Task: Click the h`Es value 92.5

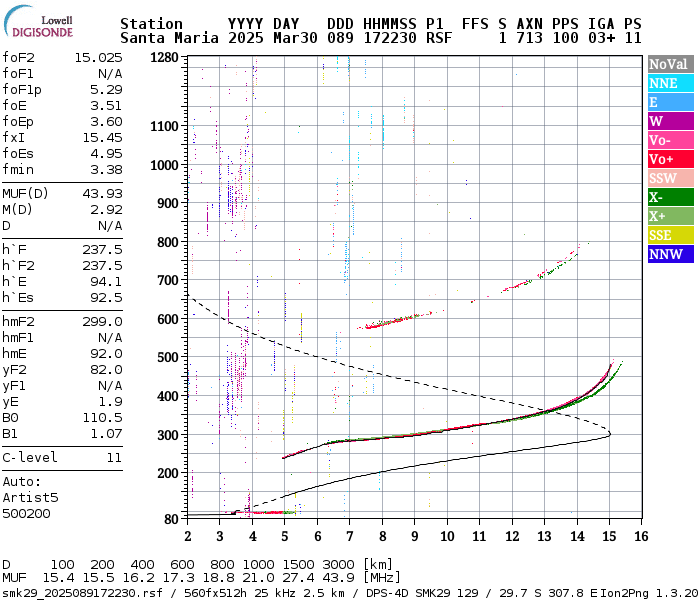Action: [x=106, y=298]
